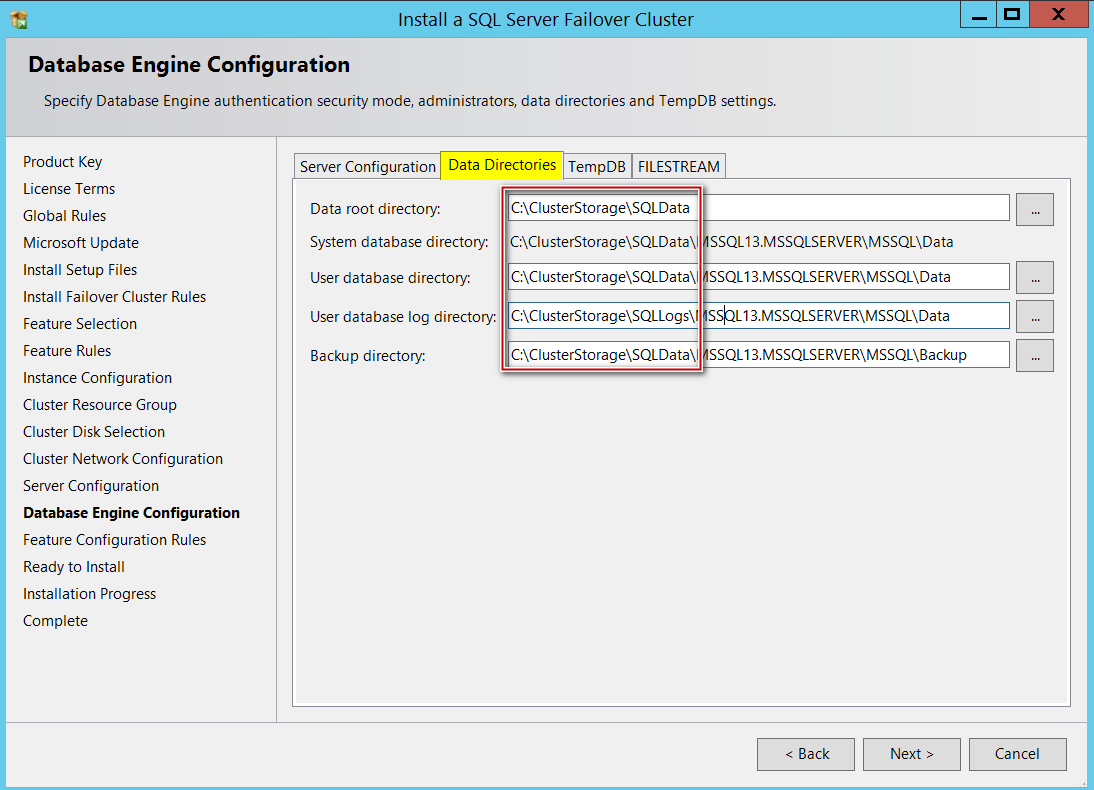The image size is (1094, 790).
Task: Open the TempDB tab
Action: (596, 167)
